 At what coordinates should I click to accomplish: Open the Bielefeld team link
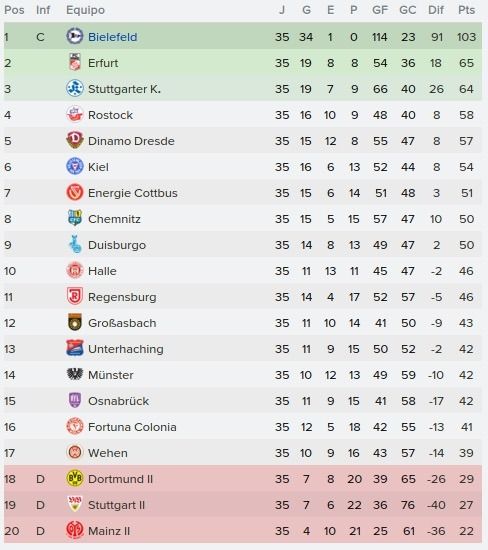(x=112, y=37)
